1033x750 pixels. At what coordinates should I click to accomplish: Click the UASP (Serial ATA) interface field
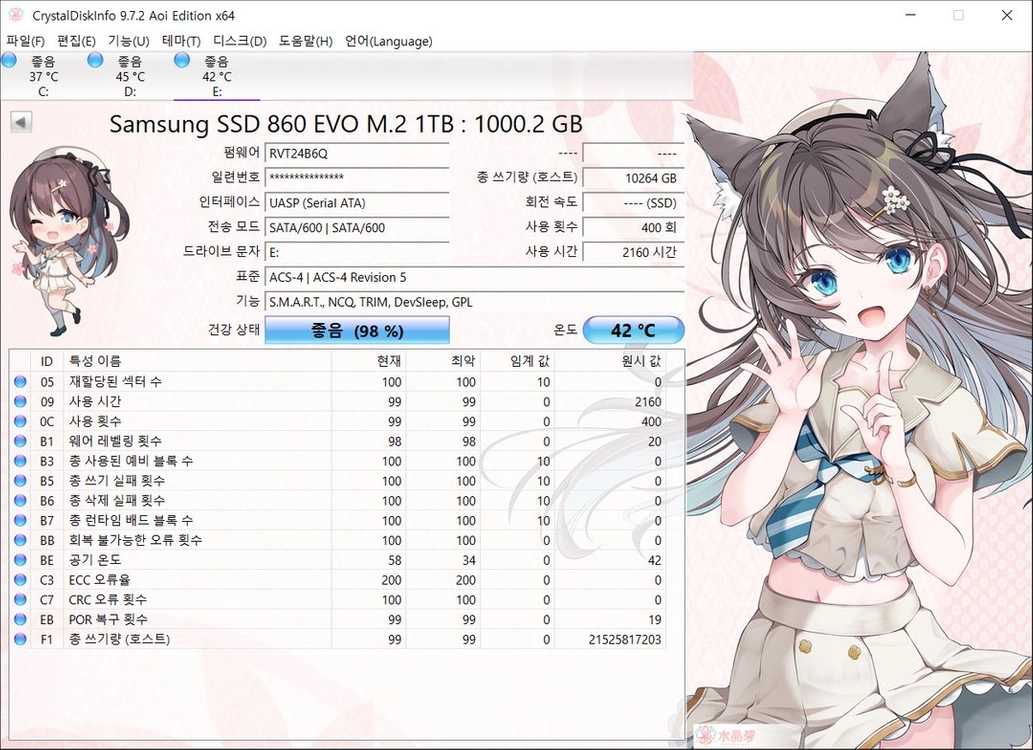(357, 203)
